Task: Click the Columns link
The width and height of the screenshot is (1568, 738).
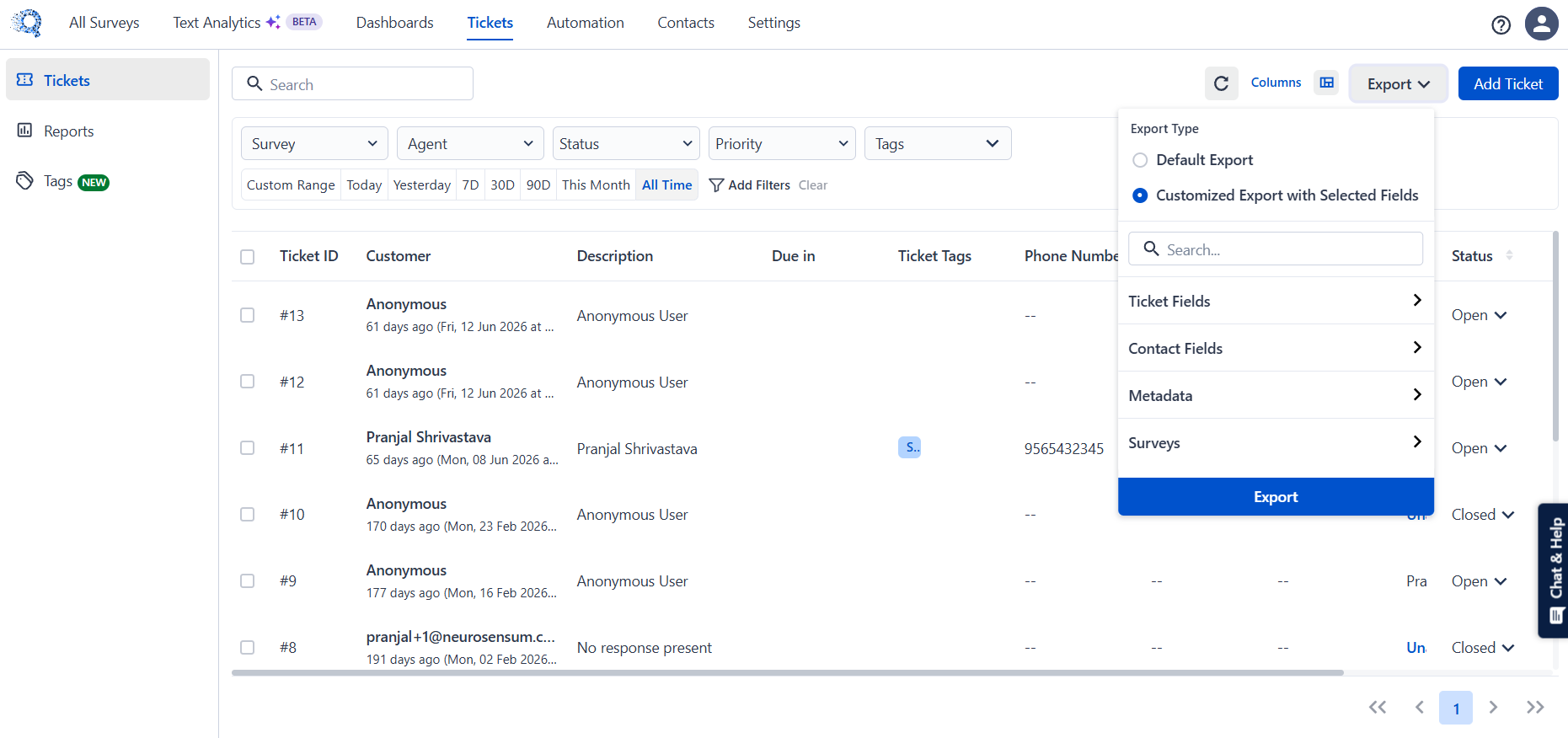Action: coord(1276,83)
